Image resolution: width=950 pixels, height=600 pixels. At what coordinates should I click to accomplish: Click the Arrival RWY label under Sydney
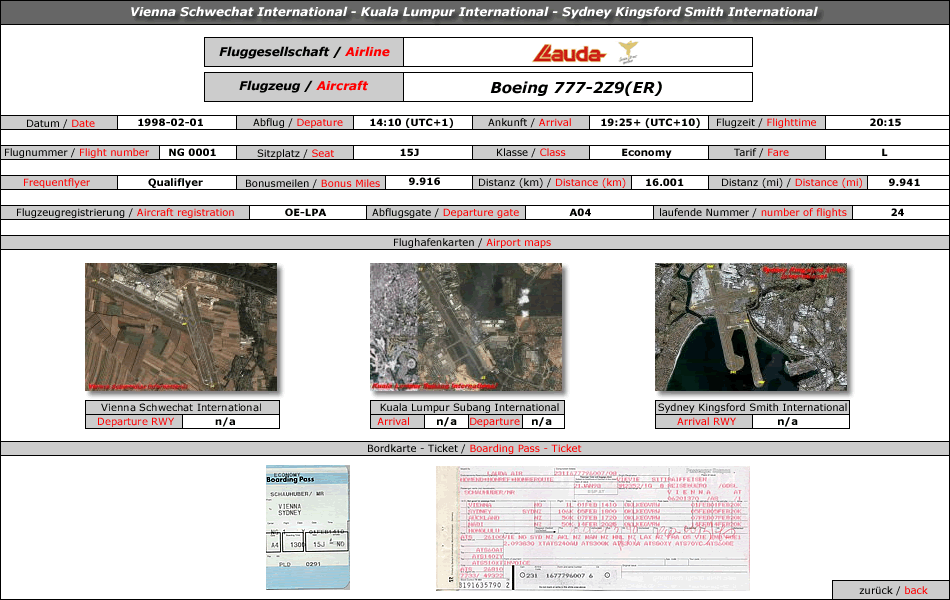point(704,422)
